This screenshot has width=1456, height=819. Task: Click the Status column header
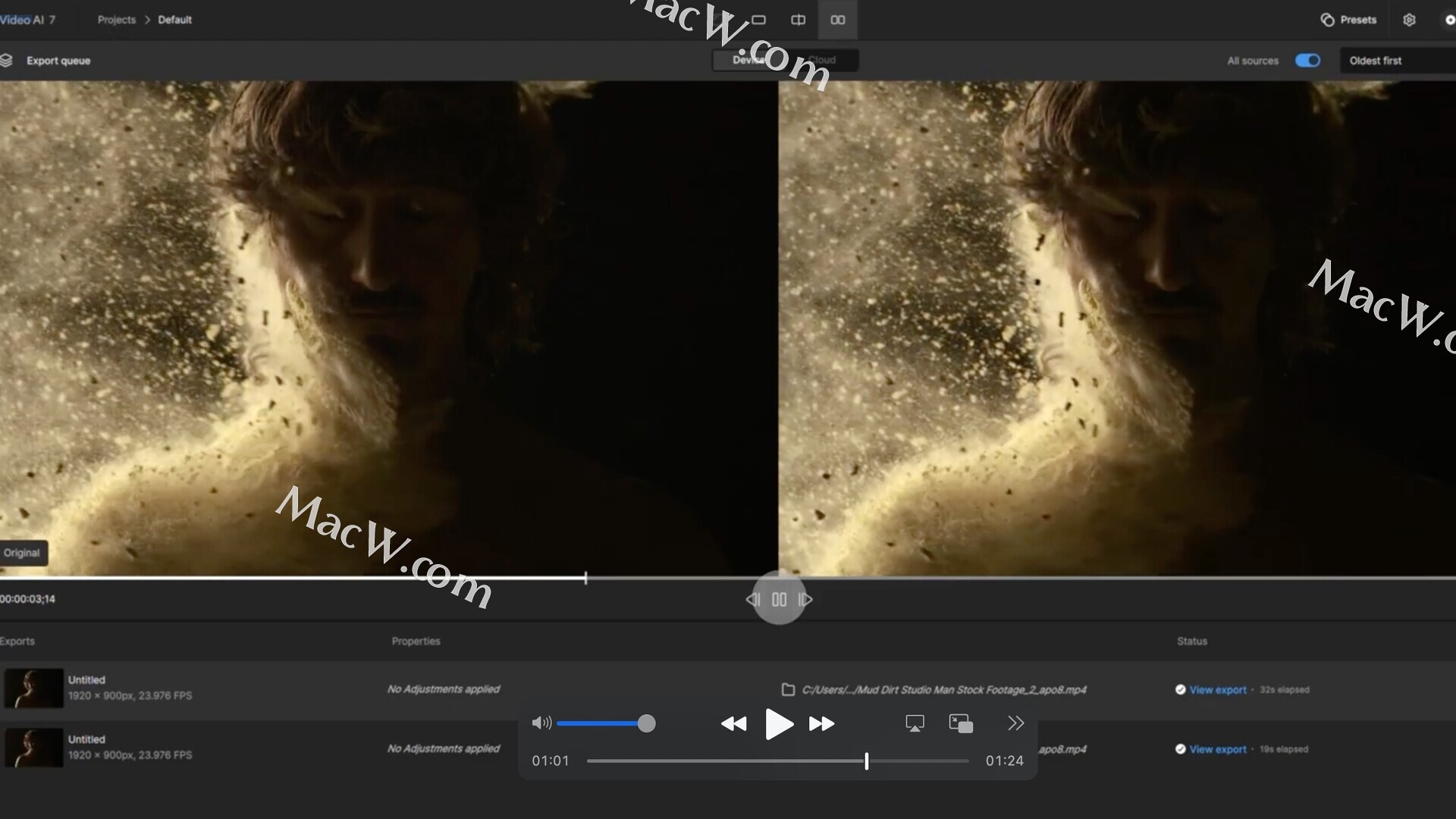pos(1192,641)
